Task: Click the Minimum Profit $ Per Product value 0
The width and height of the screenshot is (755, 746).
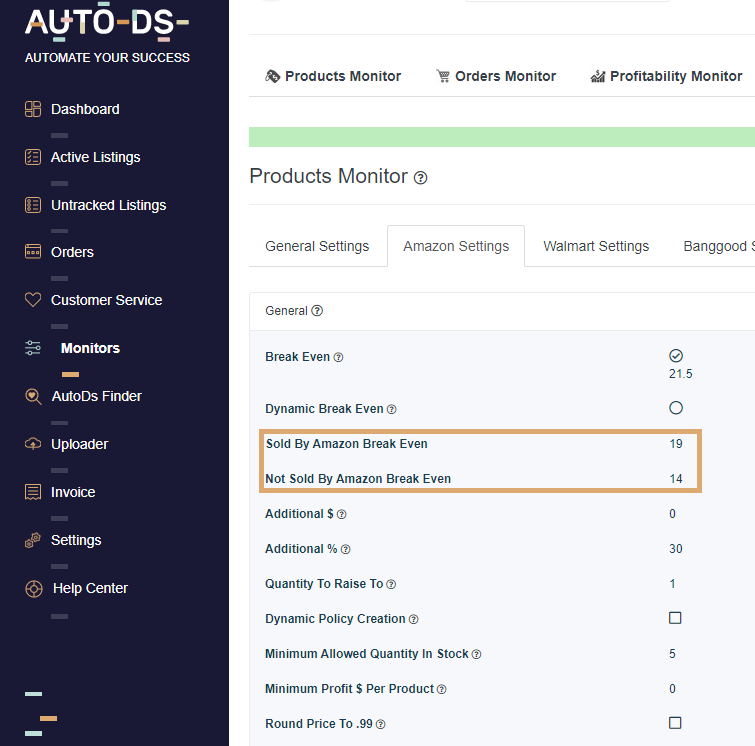Action: [672, 689]
